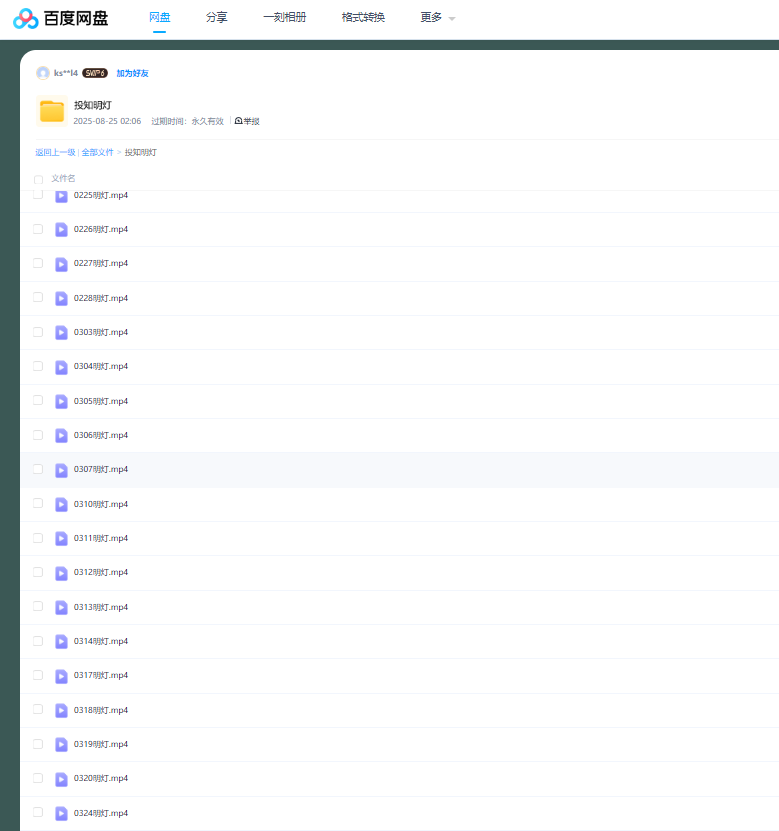
Task: Check the box for 0228明灯.mp4
Action: coord(38,297)
